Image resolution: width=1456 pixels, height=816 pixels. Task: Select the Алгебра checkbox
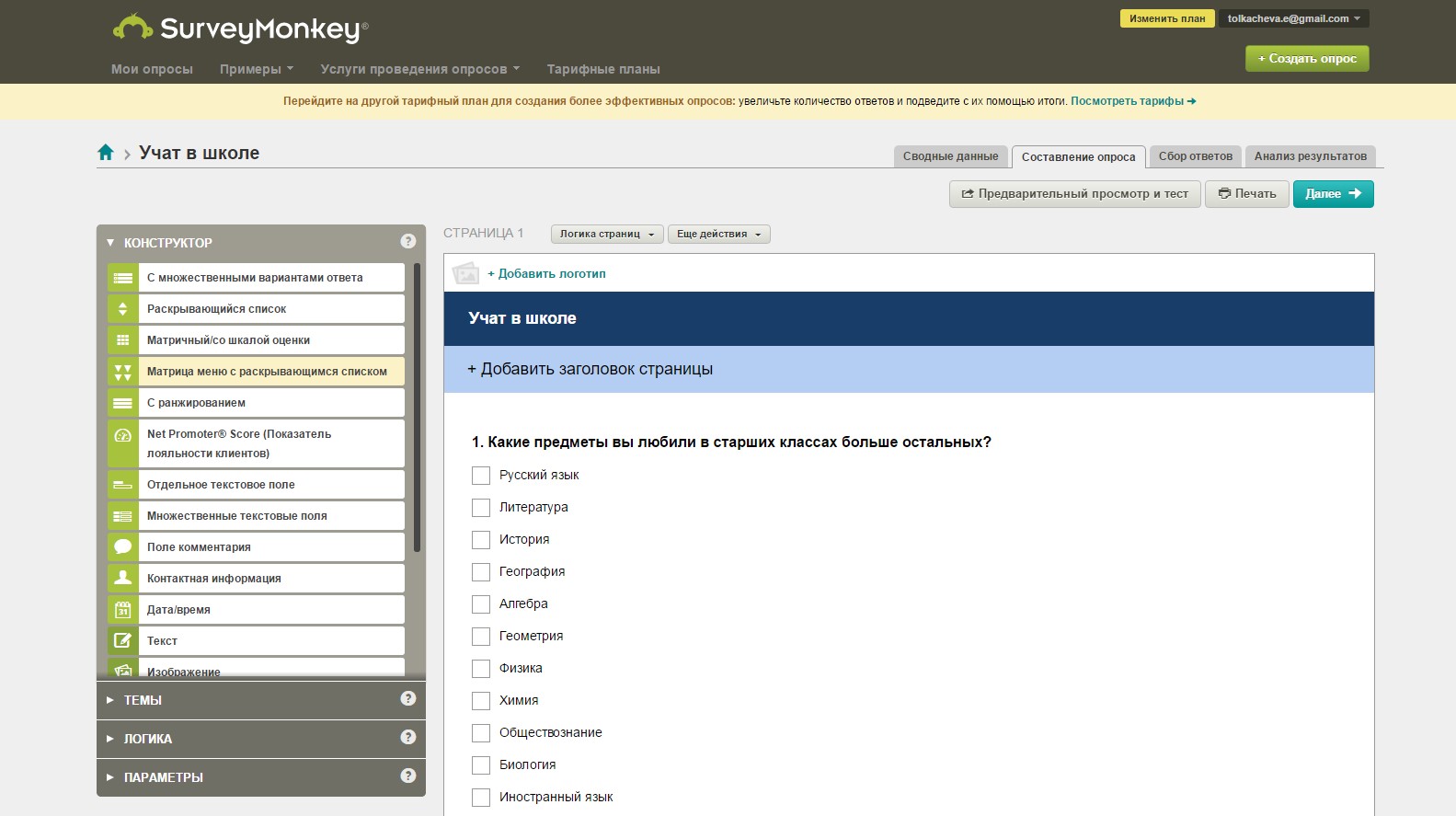pos(481,604)
